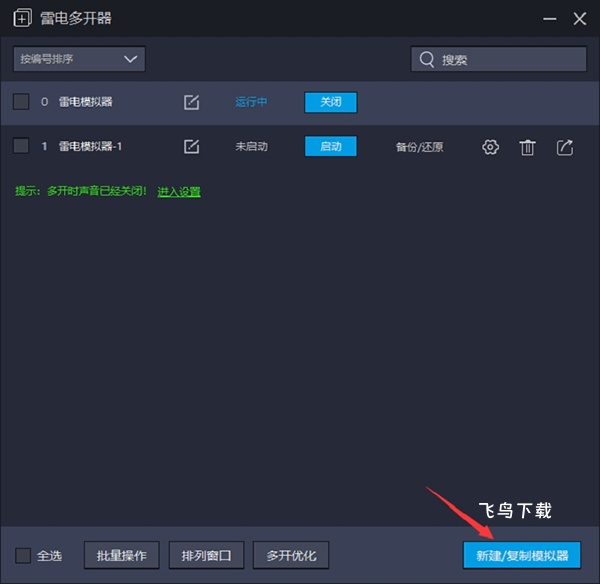Click 新建/复制模拟器 button

(x=522, y=555)
